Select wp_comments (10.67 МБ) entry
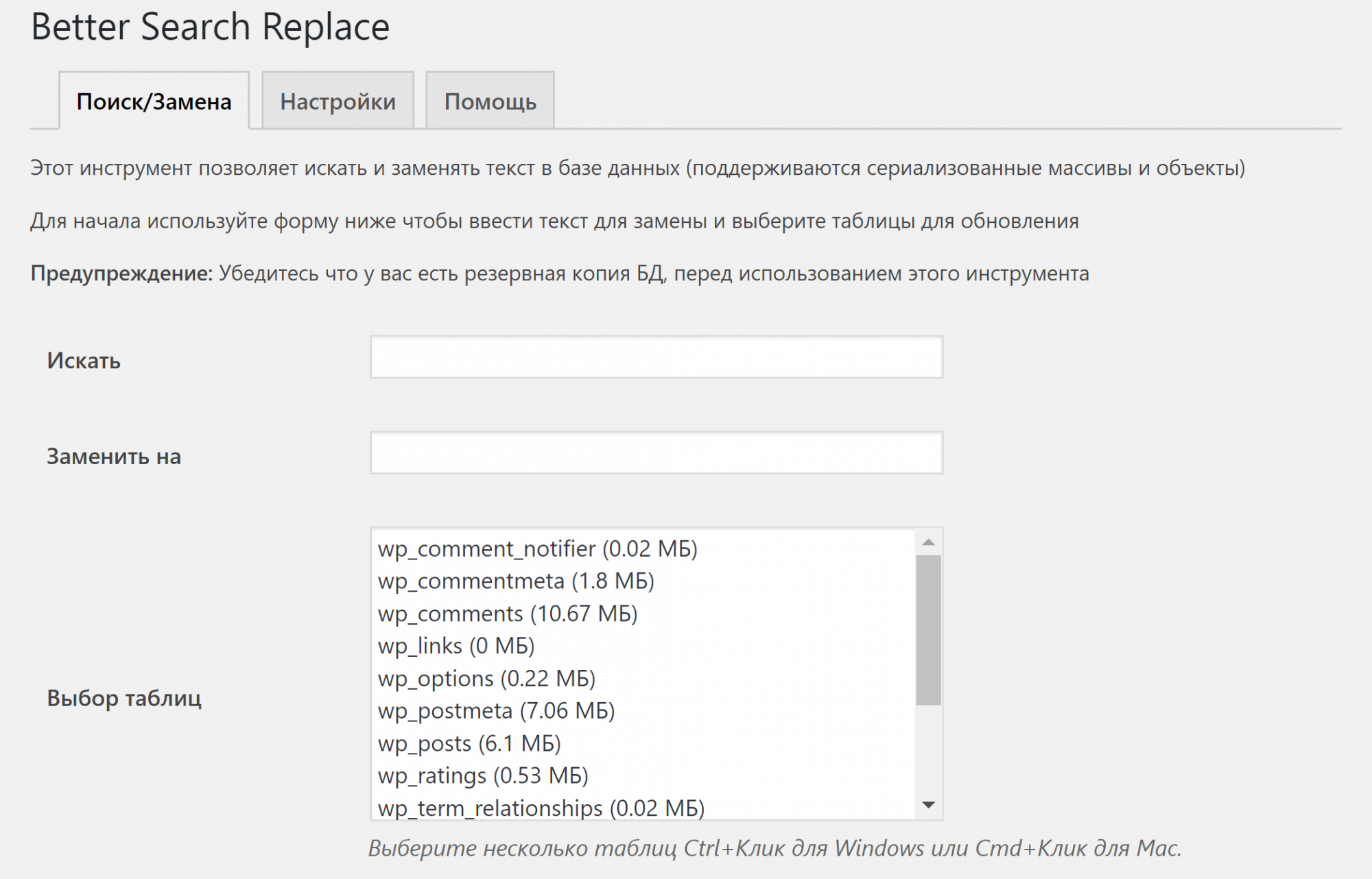This screenshot has width=1372, height=879. [508, 613]
